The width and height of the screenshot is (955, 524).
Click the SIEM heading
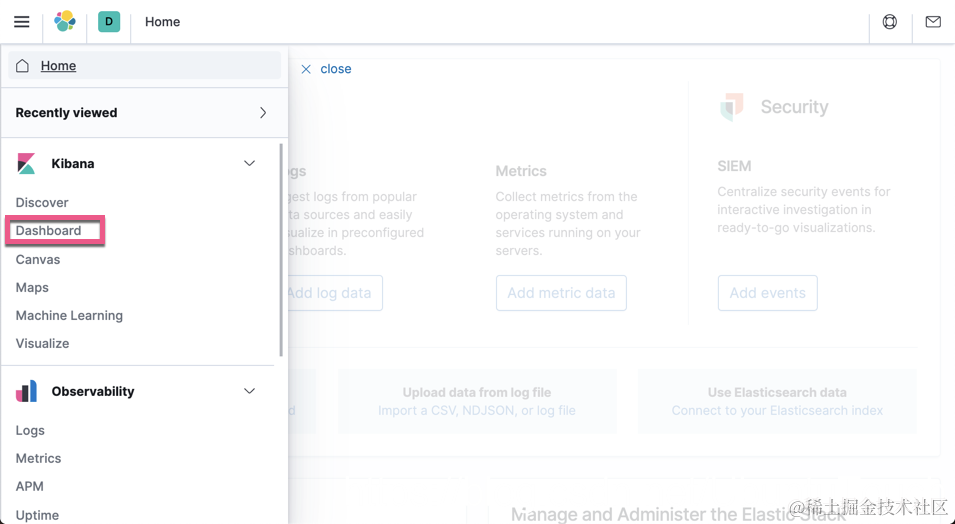coord(735,166)
